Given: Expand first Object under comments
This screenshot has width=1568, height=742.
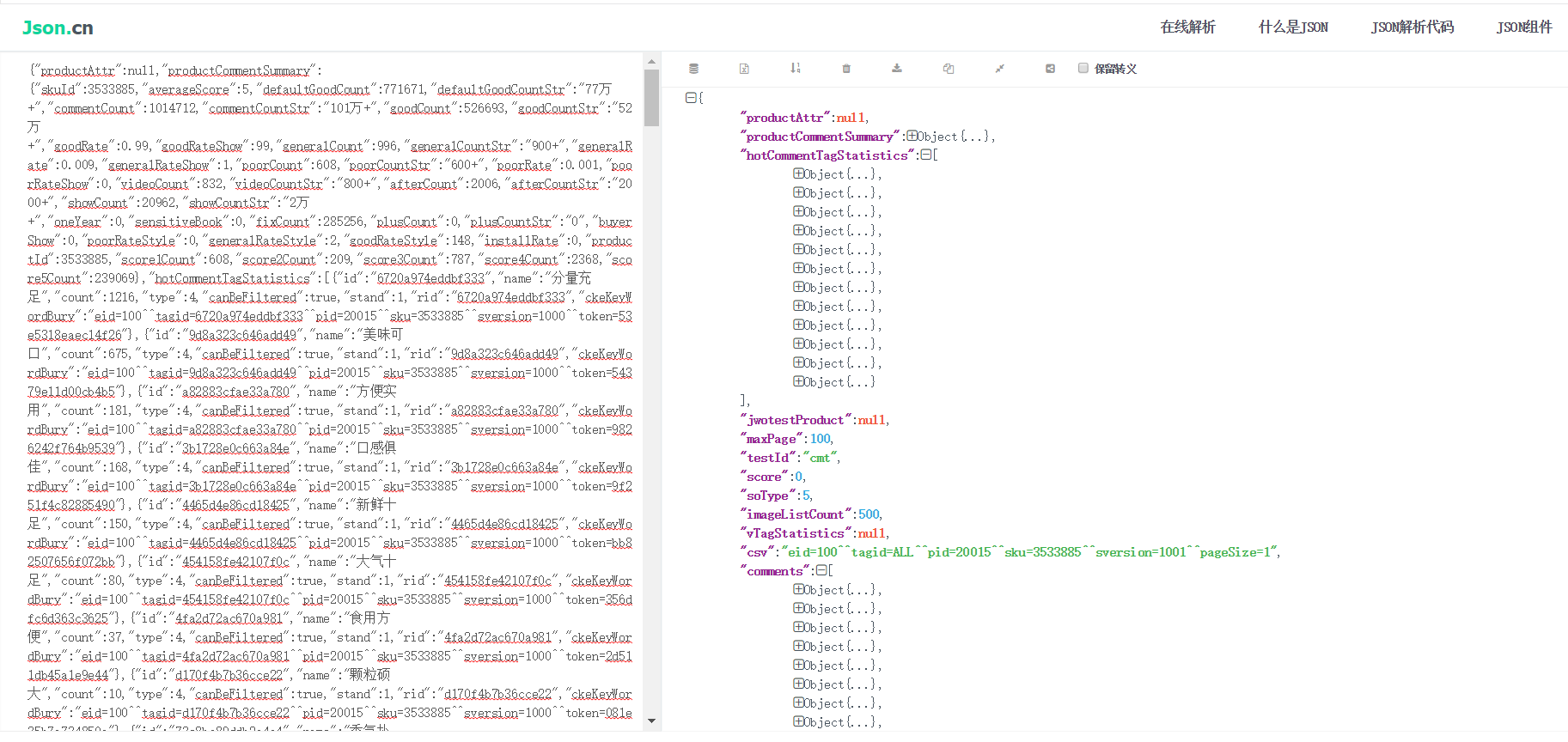Looking at the screenshot, I should 799,589.
